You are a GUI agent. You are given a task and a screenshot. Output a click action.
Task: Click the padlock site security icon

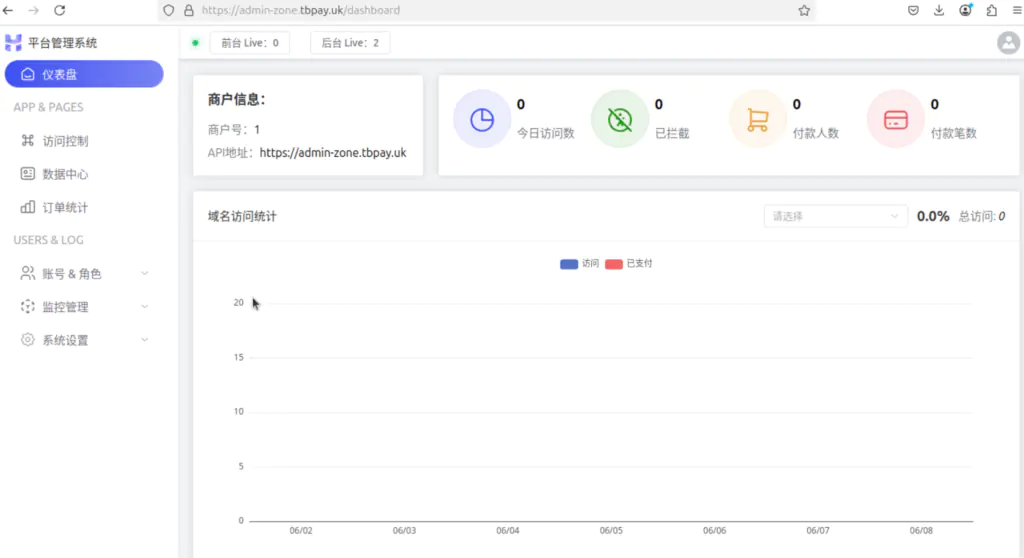(189, 10)
